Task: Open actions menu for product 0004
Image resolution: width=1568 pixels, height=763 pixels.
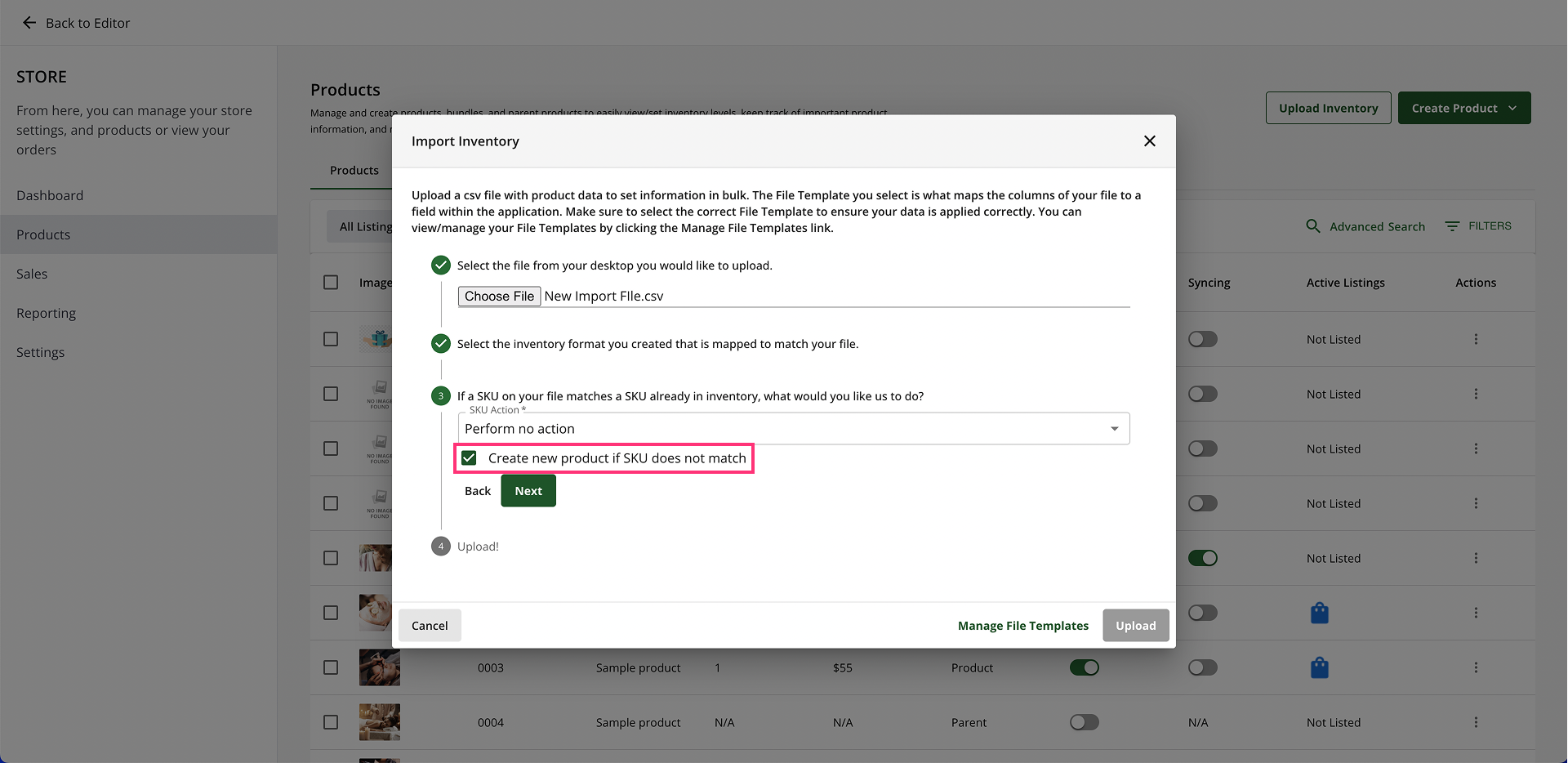Action: 1476,722
